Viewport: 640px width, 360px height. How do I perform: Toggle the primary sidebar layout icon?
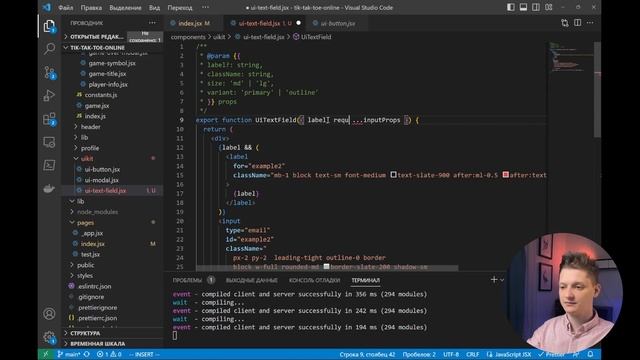point(511,7)
